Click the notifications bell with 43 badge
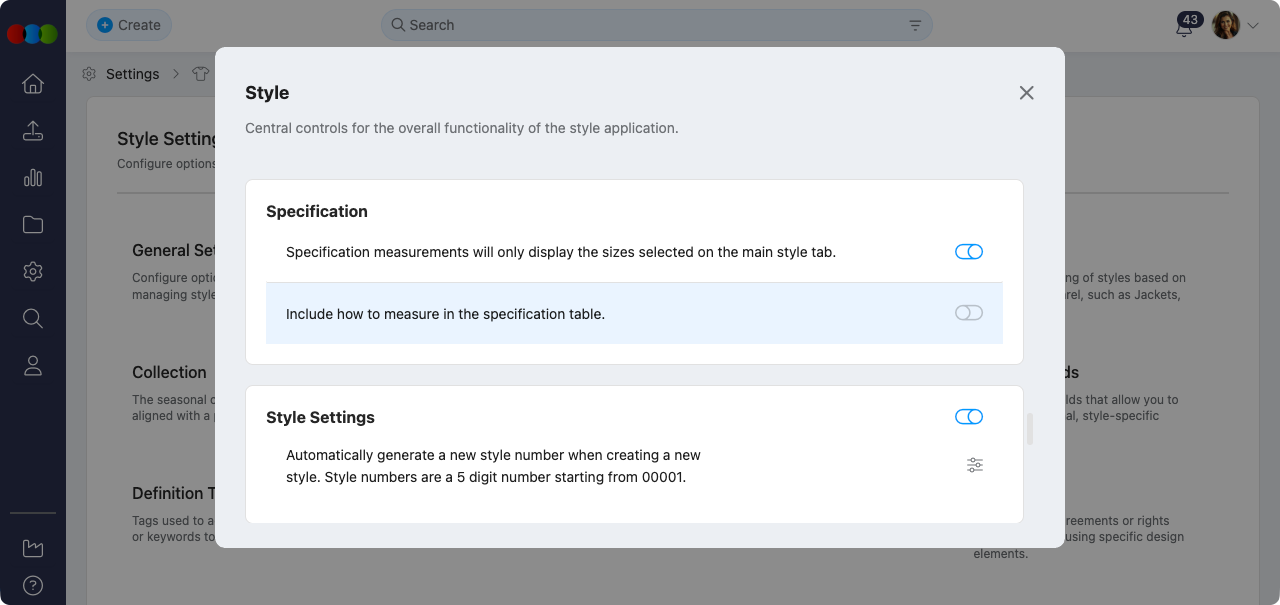The width and height of the screenshot is (1280, 605). pos(1184,27)
